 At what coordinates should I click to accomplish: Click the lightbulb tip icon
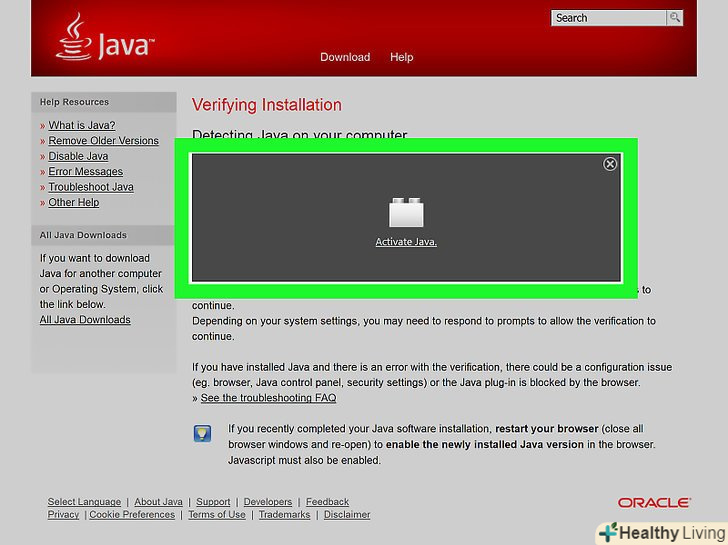point(202,433)
